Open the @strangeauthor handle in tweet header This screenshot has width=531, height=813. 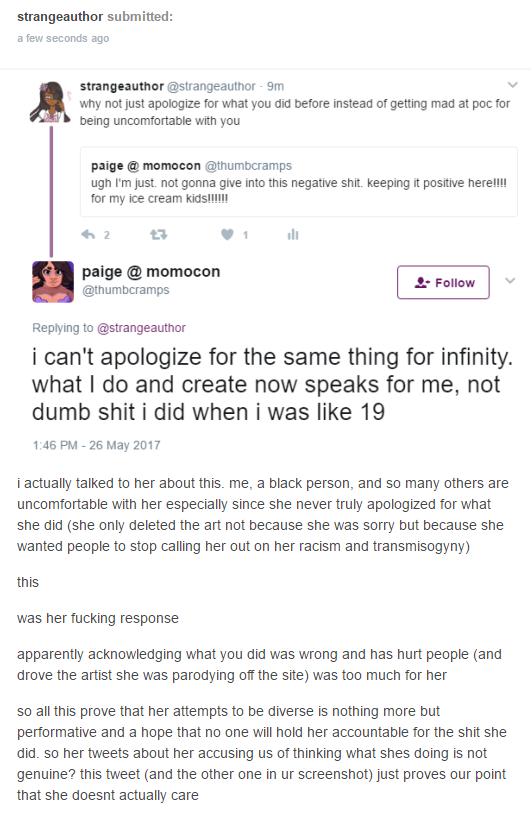coord(211,86)
